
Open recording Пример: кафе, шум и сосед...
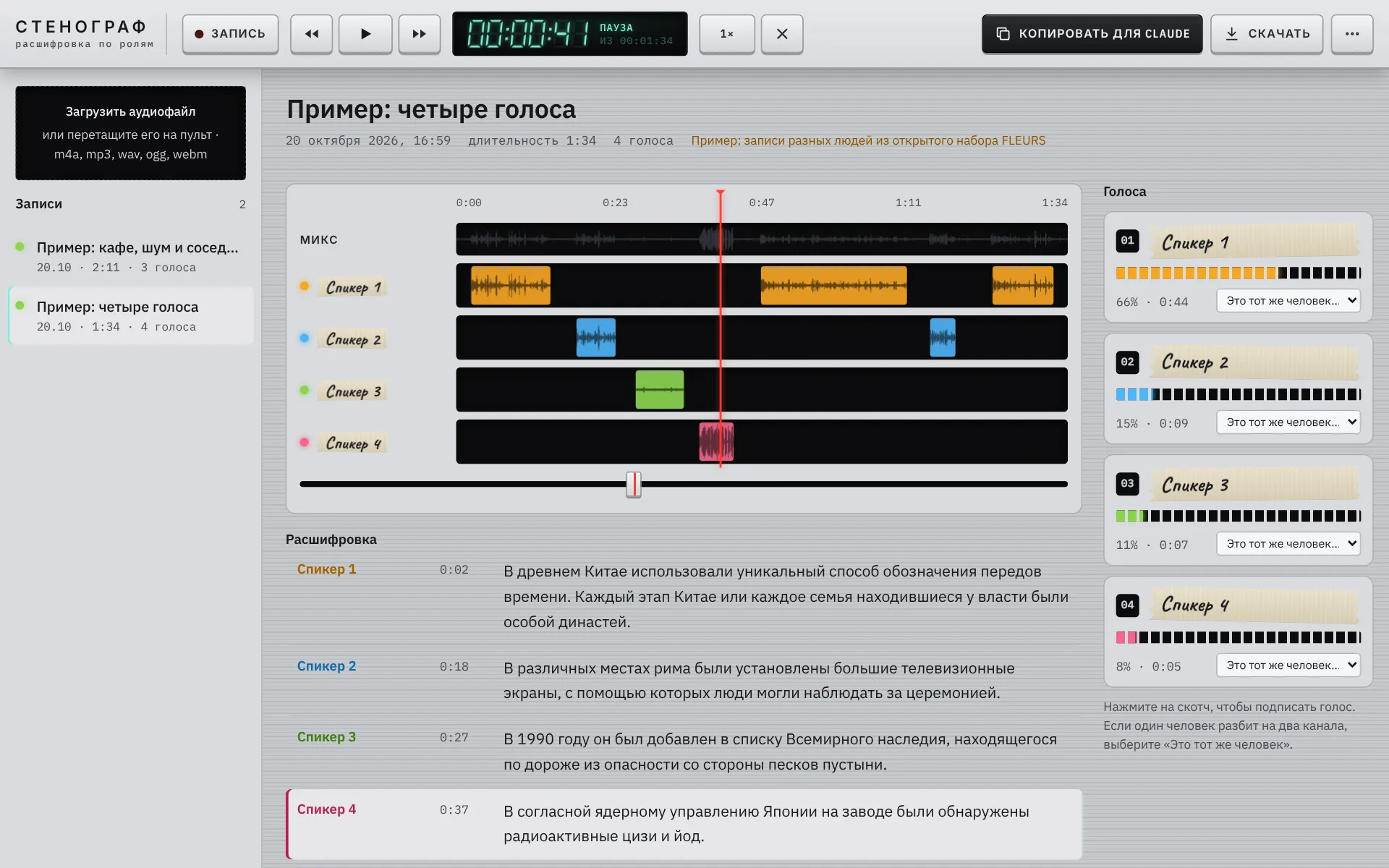[131, 257]
